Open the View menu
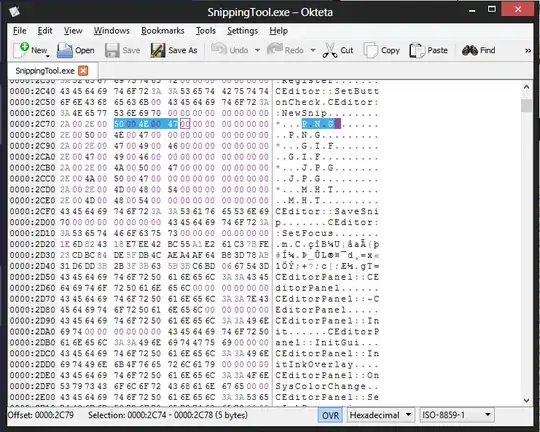Screen dimensions: 540x432 73,31
